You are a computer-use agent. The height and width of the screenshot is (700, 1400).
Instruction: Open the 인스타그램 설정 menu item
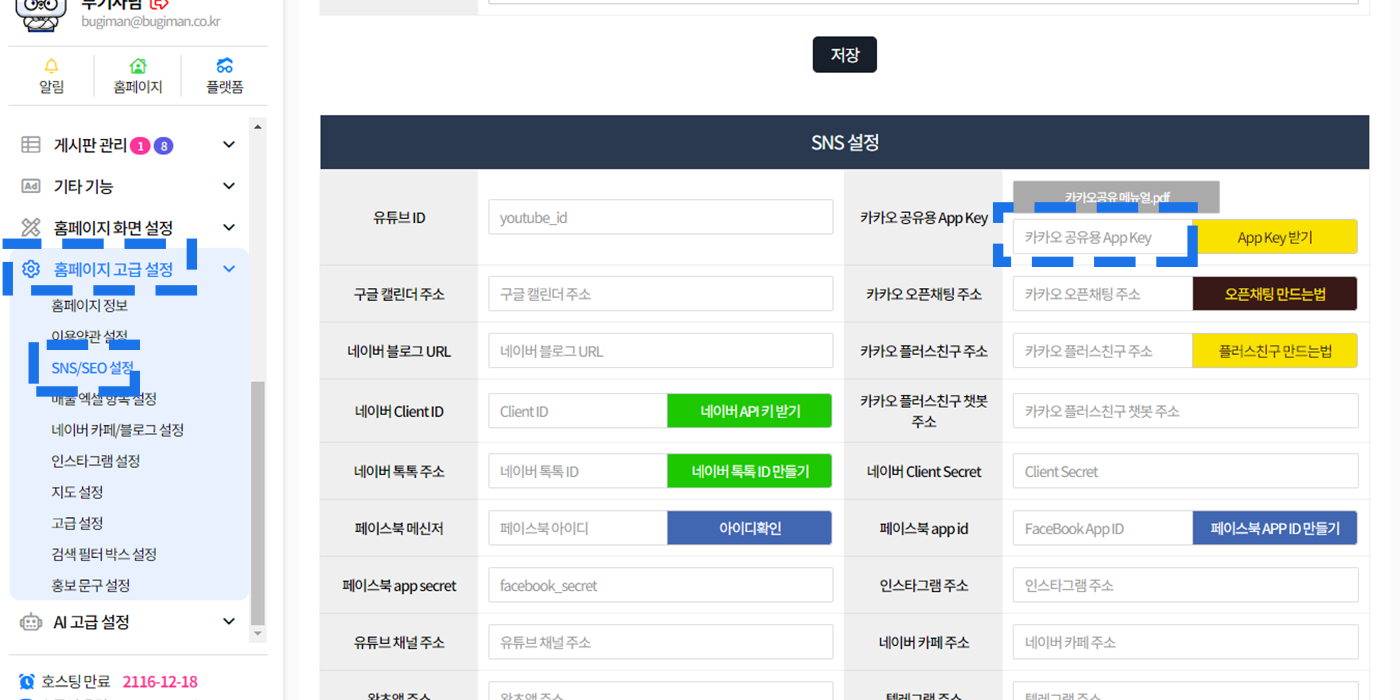pyautogui.click(x=96, y=461)
